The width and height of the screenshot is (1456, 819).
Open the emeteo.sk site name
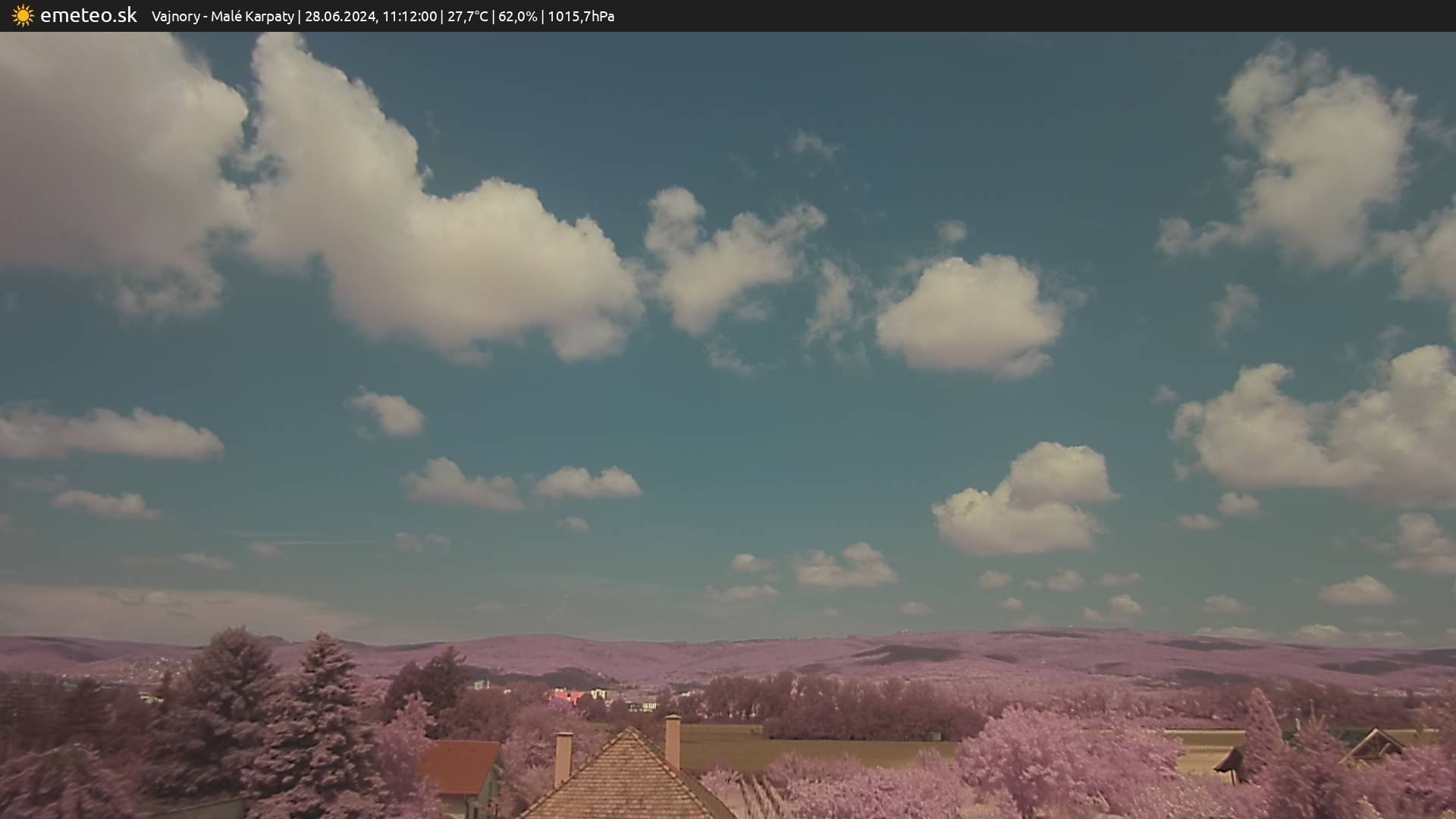(x=88, y=16)
